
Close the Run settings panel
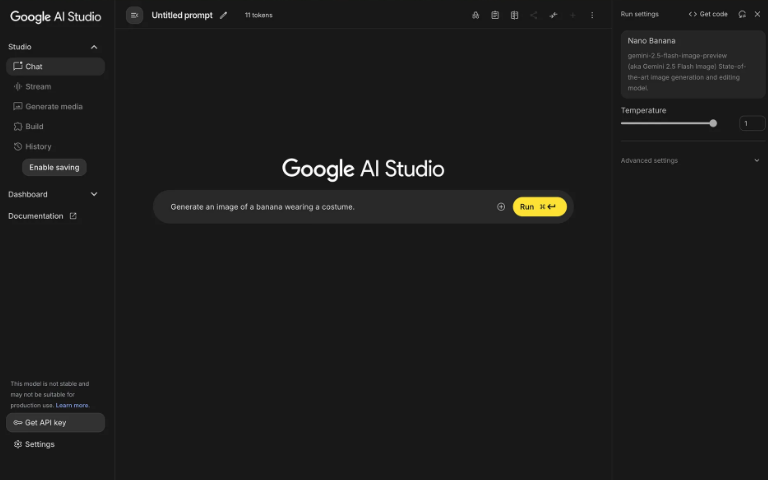tap(757, 14)
